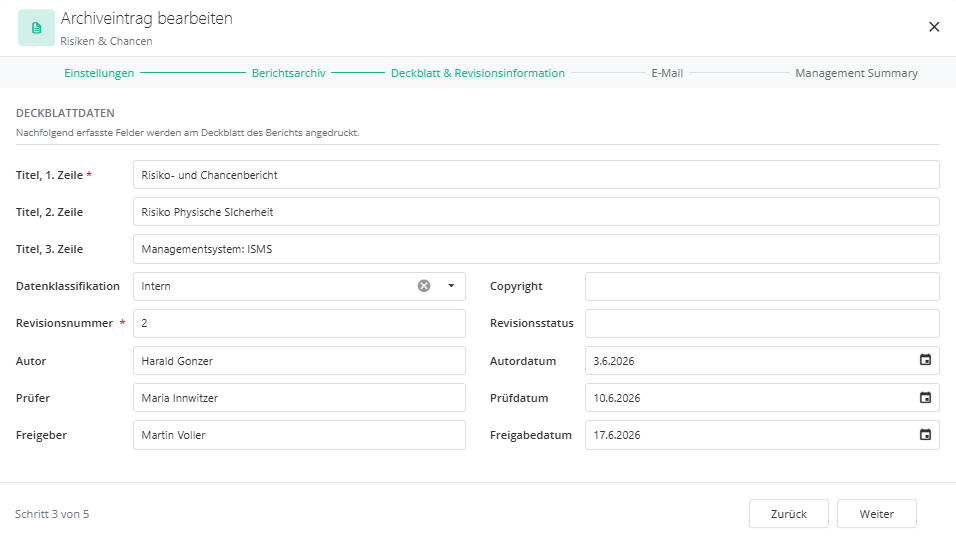Click the Datenklassifikation combo box showing Intern
This screenshot has height=543, width=956.
(x=299, y=286)
